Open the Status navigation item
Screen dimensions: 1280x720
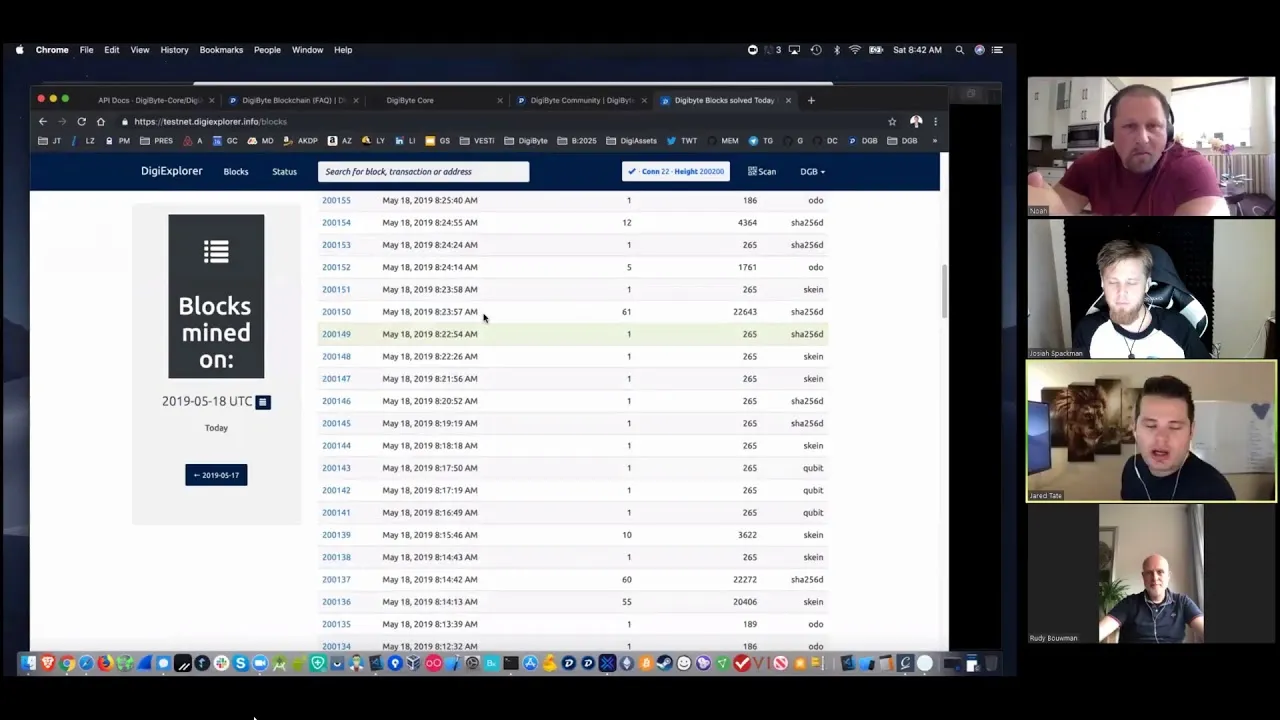[284, 171]
